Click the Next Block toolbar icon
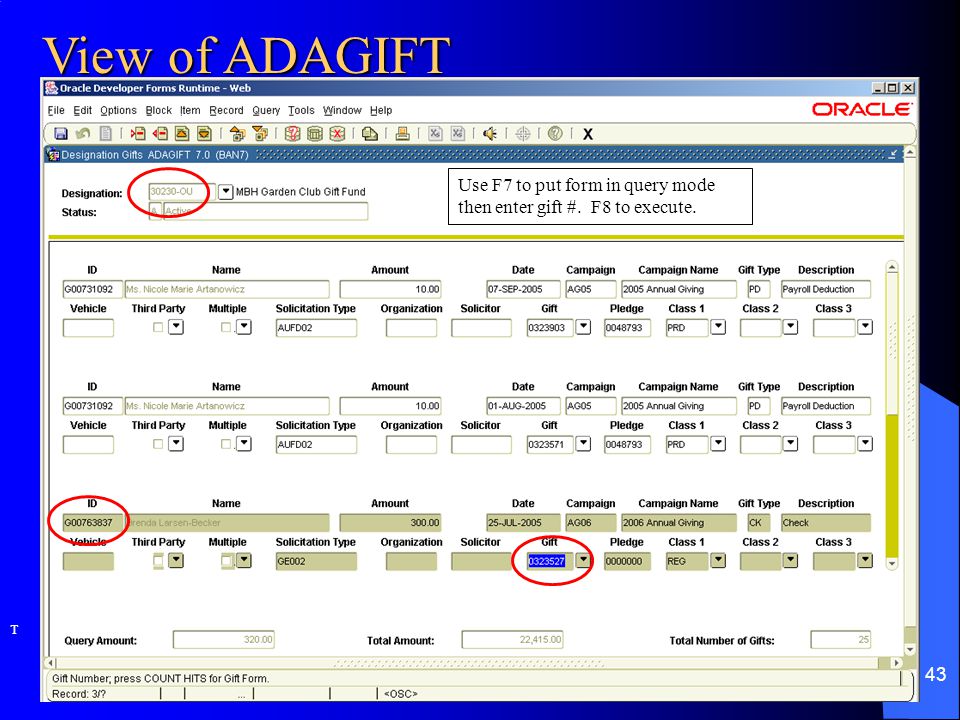960x720 pixels. click(x=260, y=133)
